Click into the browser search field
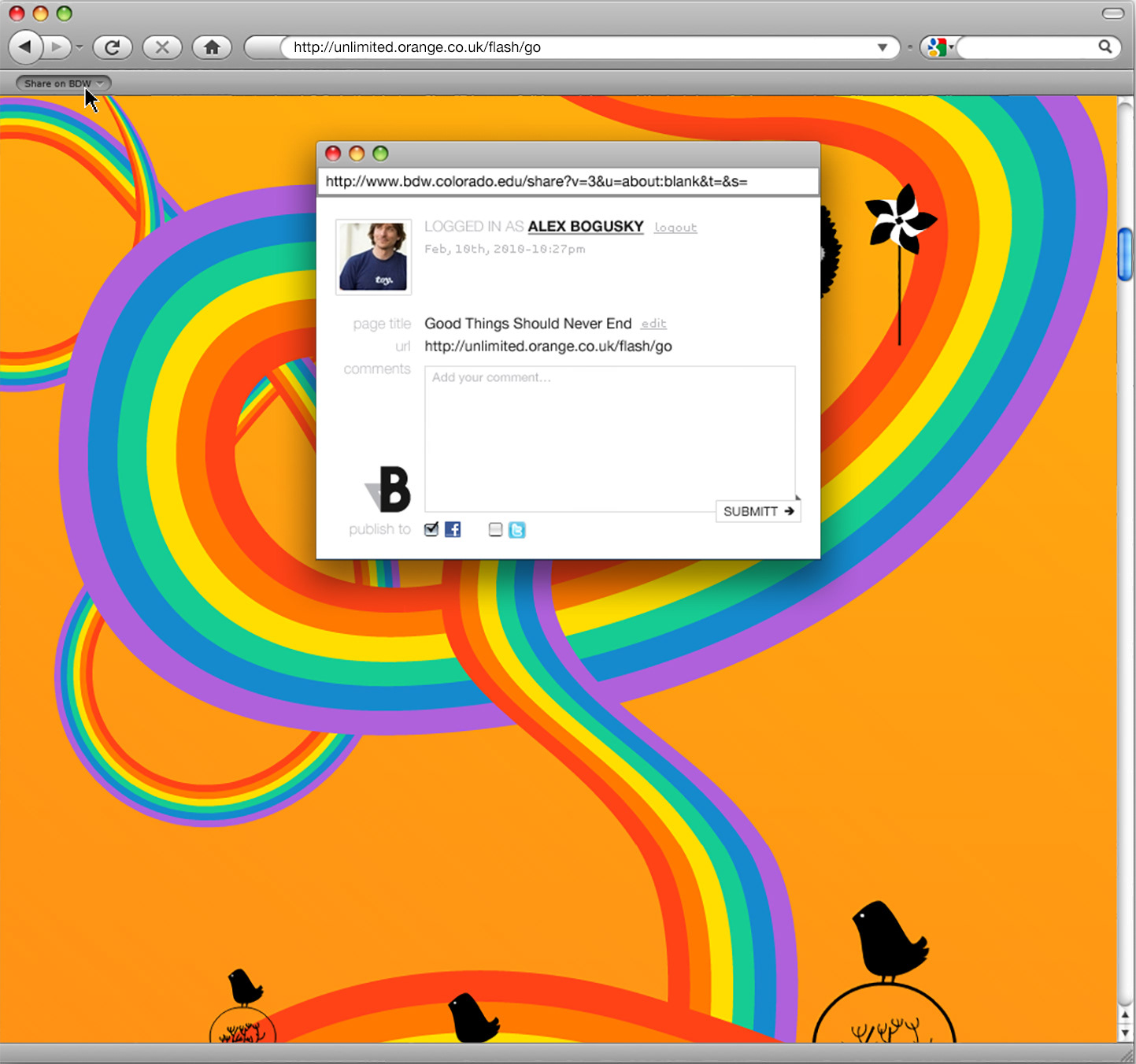1136x1064 pixels. point(1026,47)
